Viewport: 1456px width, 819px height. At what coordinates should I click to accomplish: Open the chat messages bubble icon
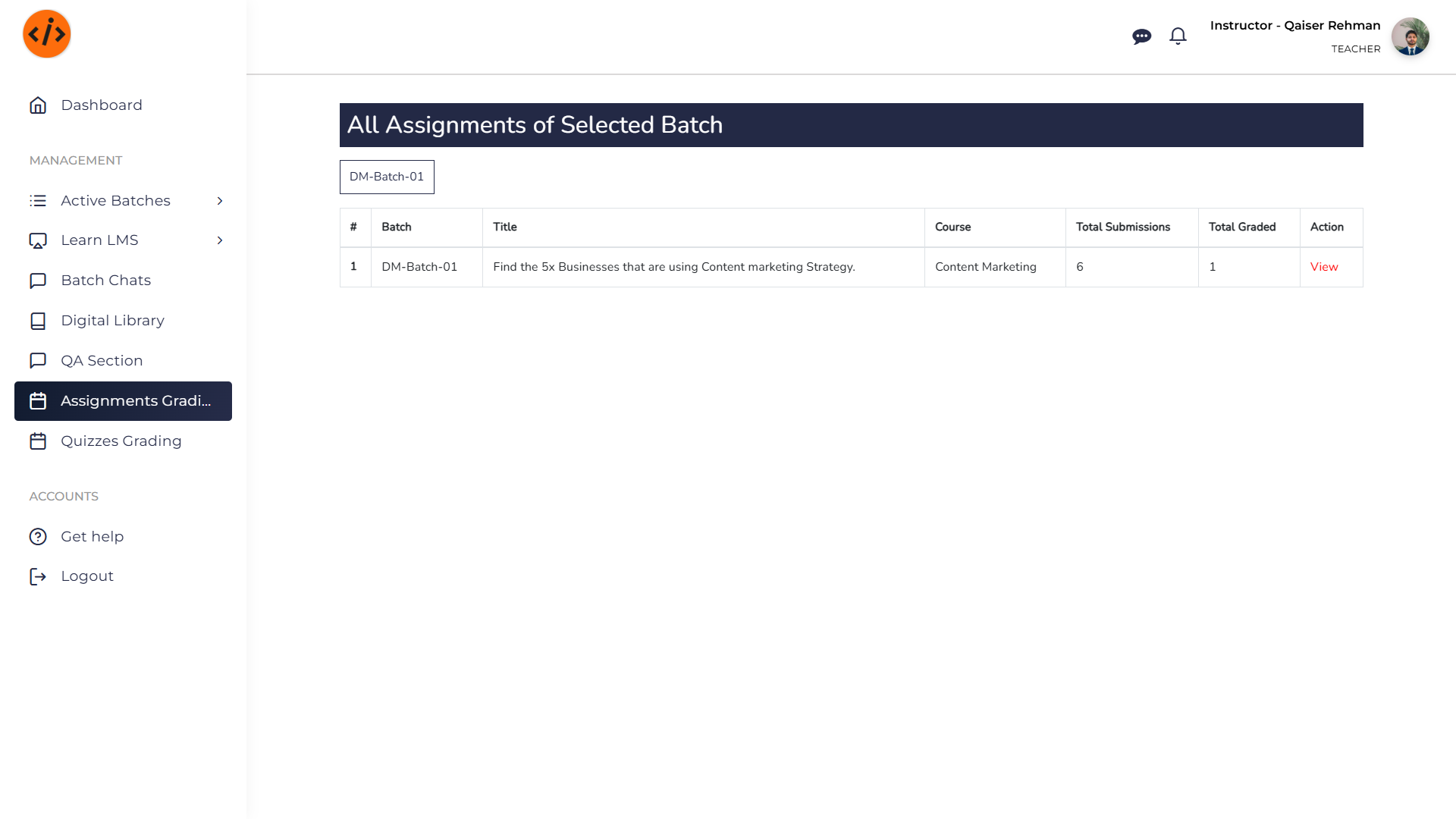click(1141, 36)
